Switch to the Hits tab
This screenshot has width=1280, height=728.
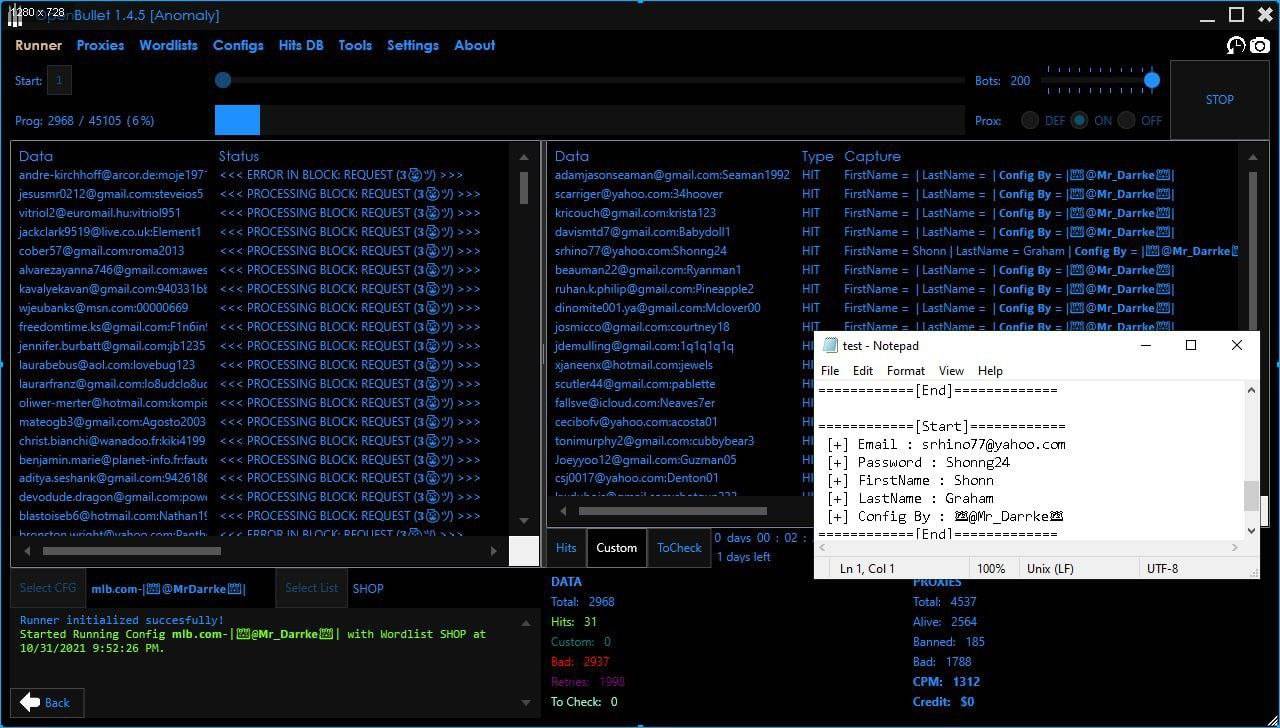tap(566, 548)
